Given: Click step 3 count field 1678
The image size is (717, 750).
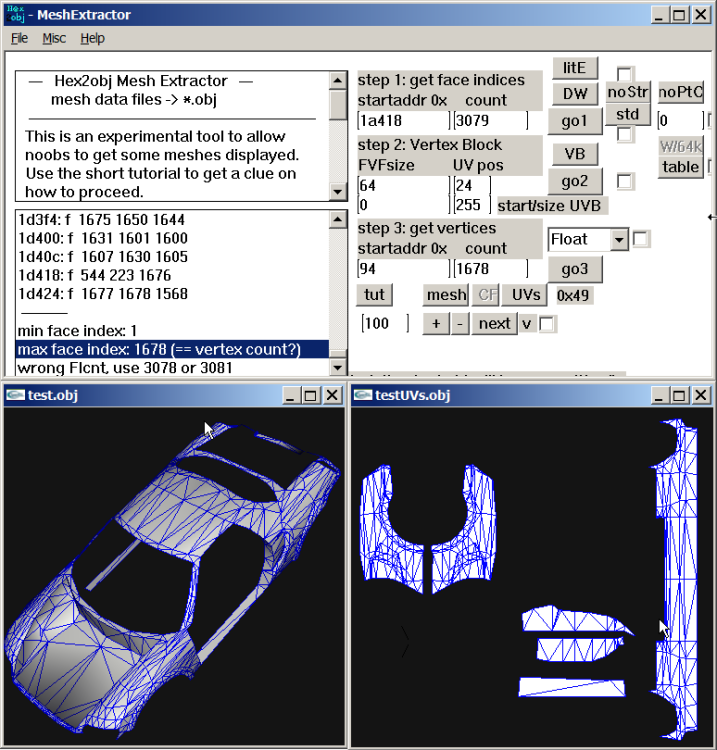Looking at the screenshot, I should pyautogui.click(x=490, y=269).
